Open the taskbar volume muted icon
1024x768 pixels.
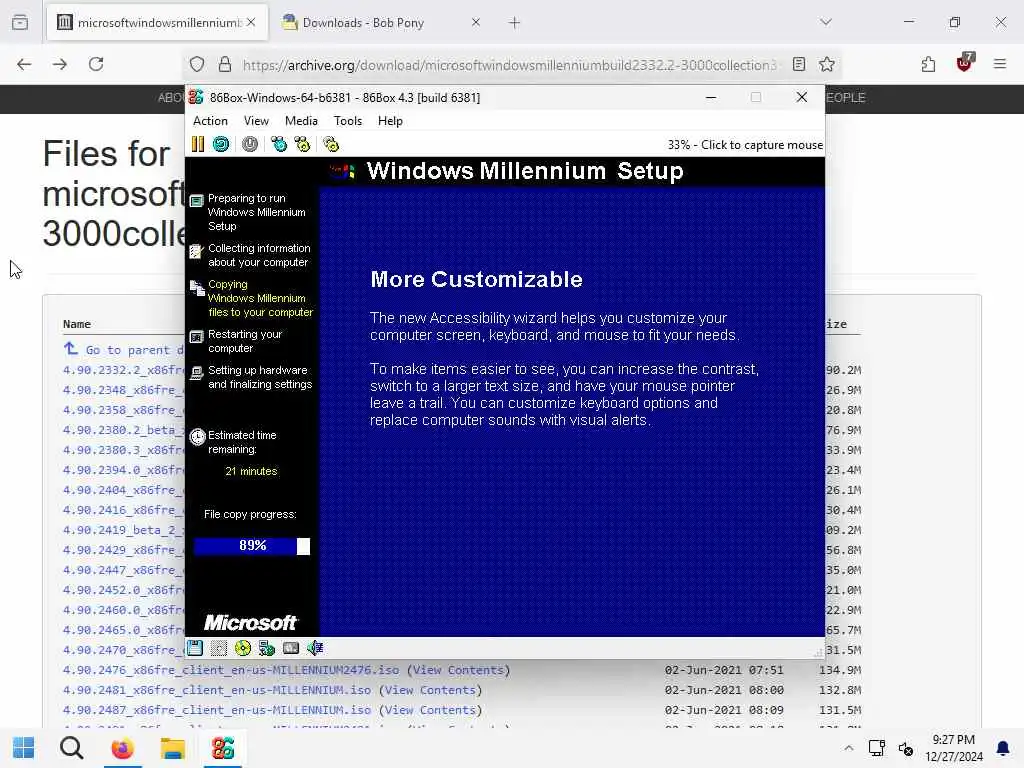click(x=906, y=748)
